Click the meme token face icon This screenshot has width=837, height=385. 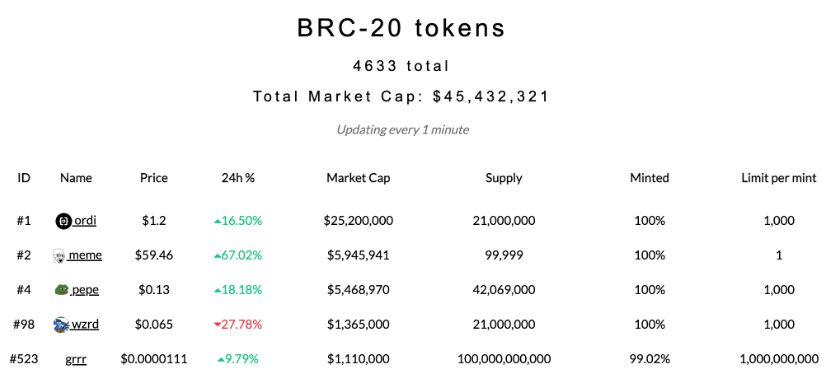coord(59,255)
